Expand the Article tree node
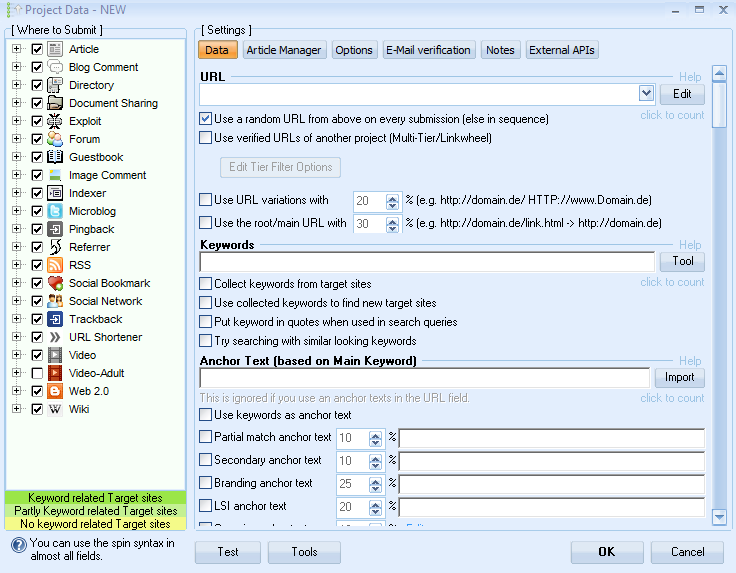The image size is (736, 573). [x=16, y=49]
